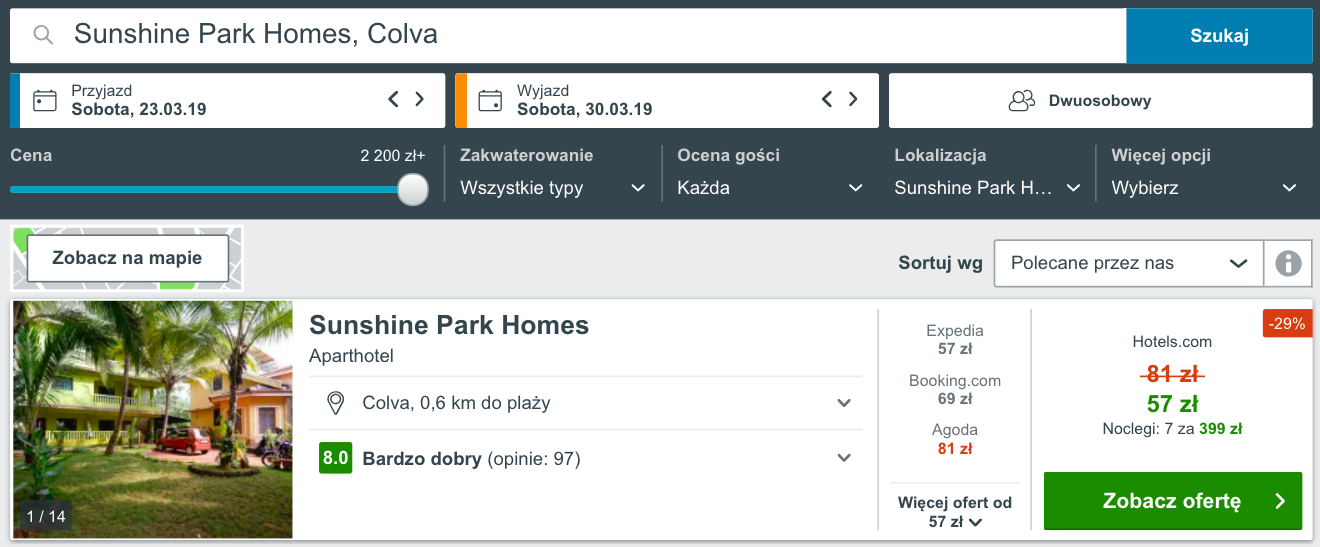Expand Więcej ofert od 57 zł

(954, 512)
